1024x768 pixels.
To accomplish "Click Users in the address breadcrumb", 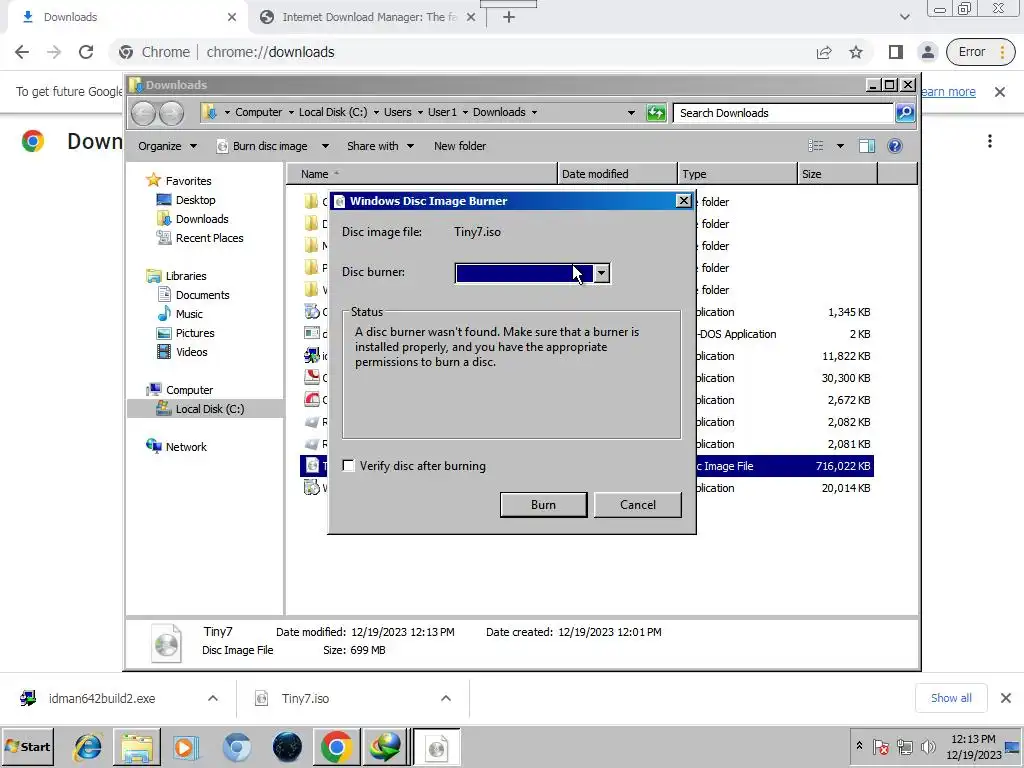I will point(398,112).
